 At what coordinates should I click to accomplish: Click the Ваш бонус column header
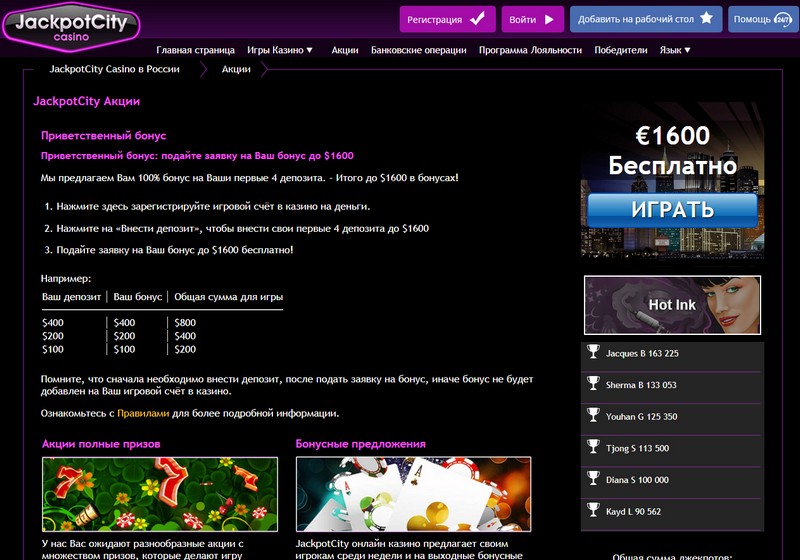click(138, 296)
